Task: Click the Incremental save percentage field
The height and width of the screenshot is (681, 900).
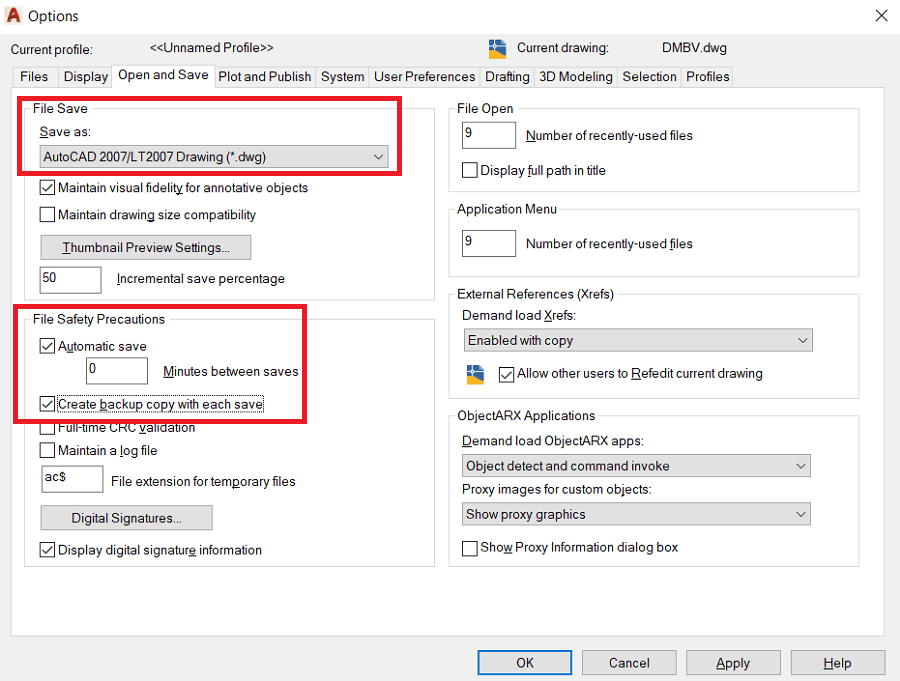Action: click(71, 280)
